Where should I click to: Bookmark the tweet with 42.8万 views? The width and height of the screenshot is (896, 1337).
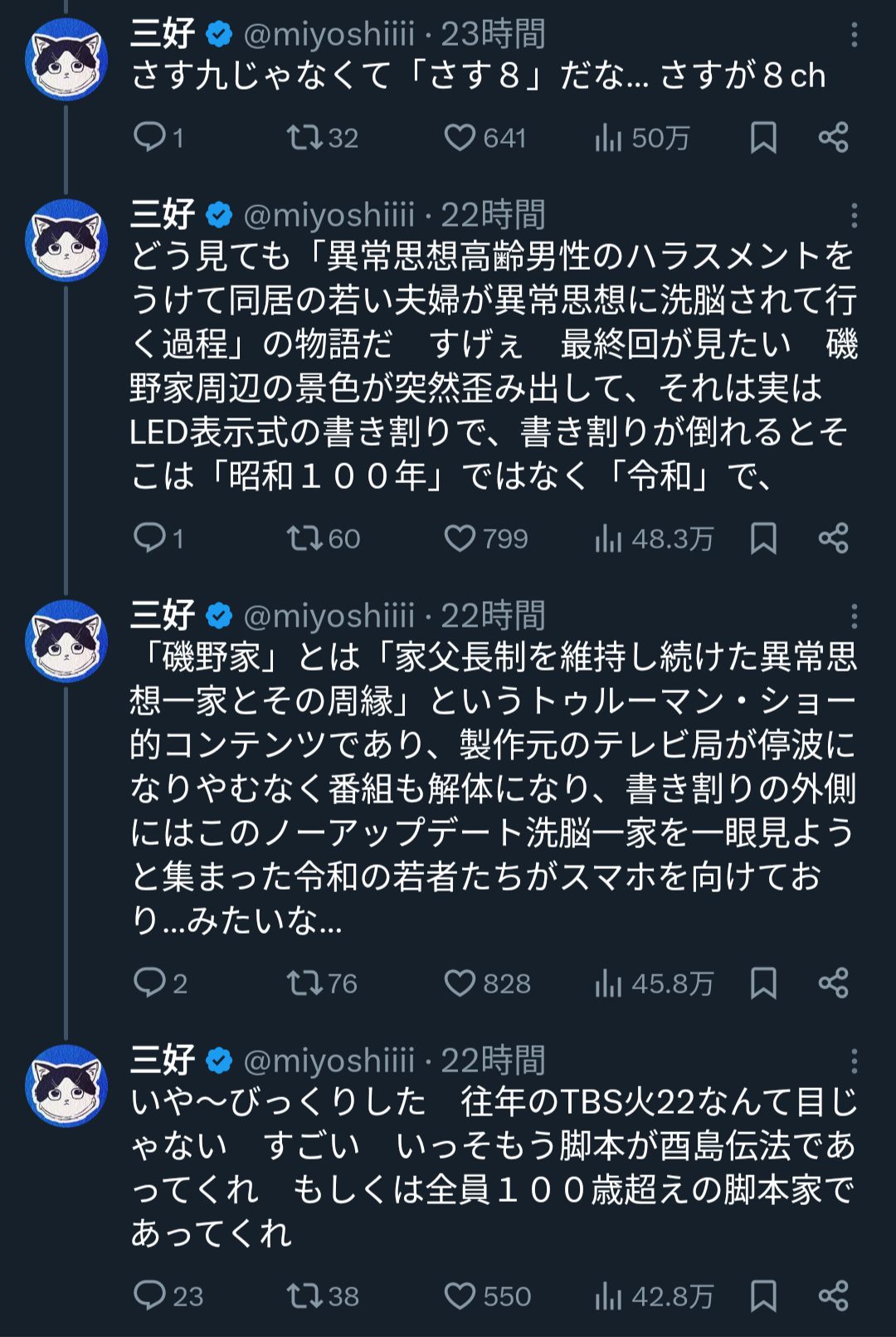[763, 1295]
